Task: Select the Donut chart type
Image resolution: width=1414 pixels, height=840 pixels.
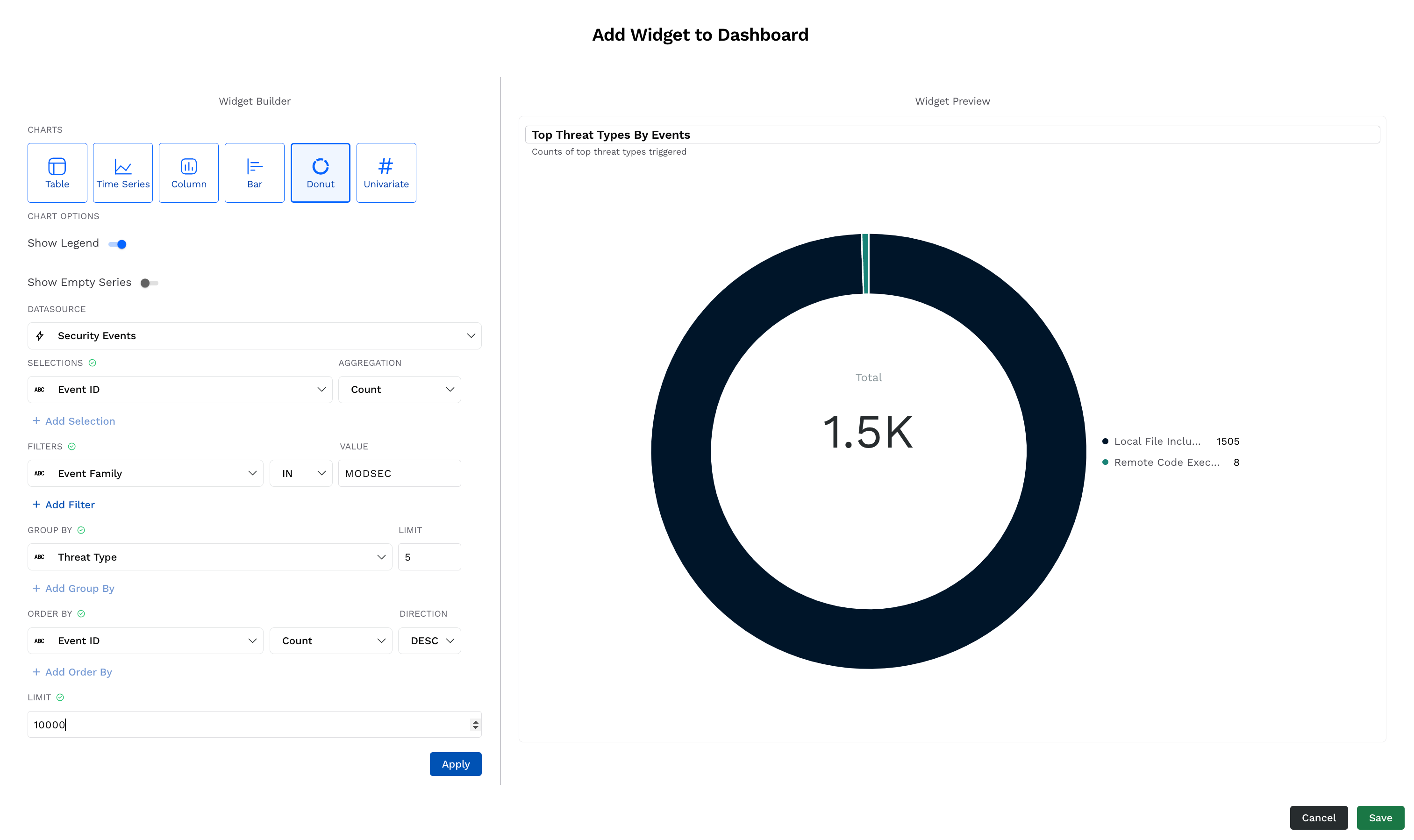Action: pos(321,173)
